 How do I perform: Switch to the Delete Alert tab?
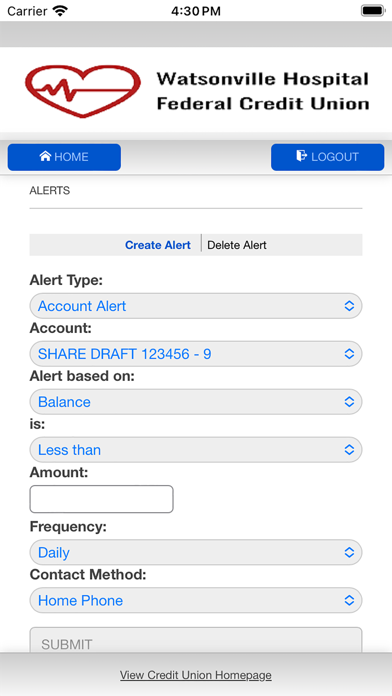click(237, 245)
